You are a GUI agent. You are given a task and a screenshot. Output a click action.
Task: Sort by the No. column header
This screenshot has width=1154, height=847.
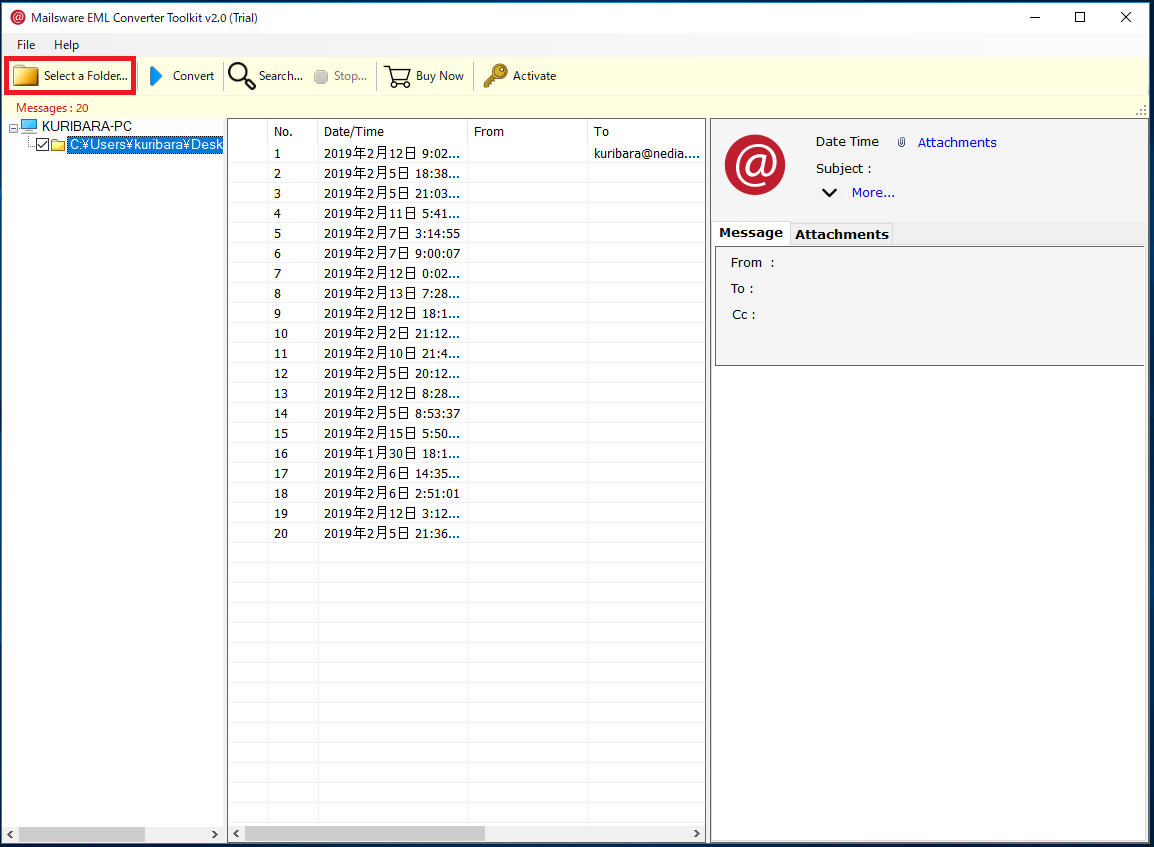click(293, 132)
